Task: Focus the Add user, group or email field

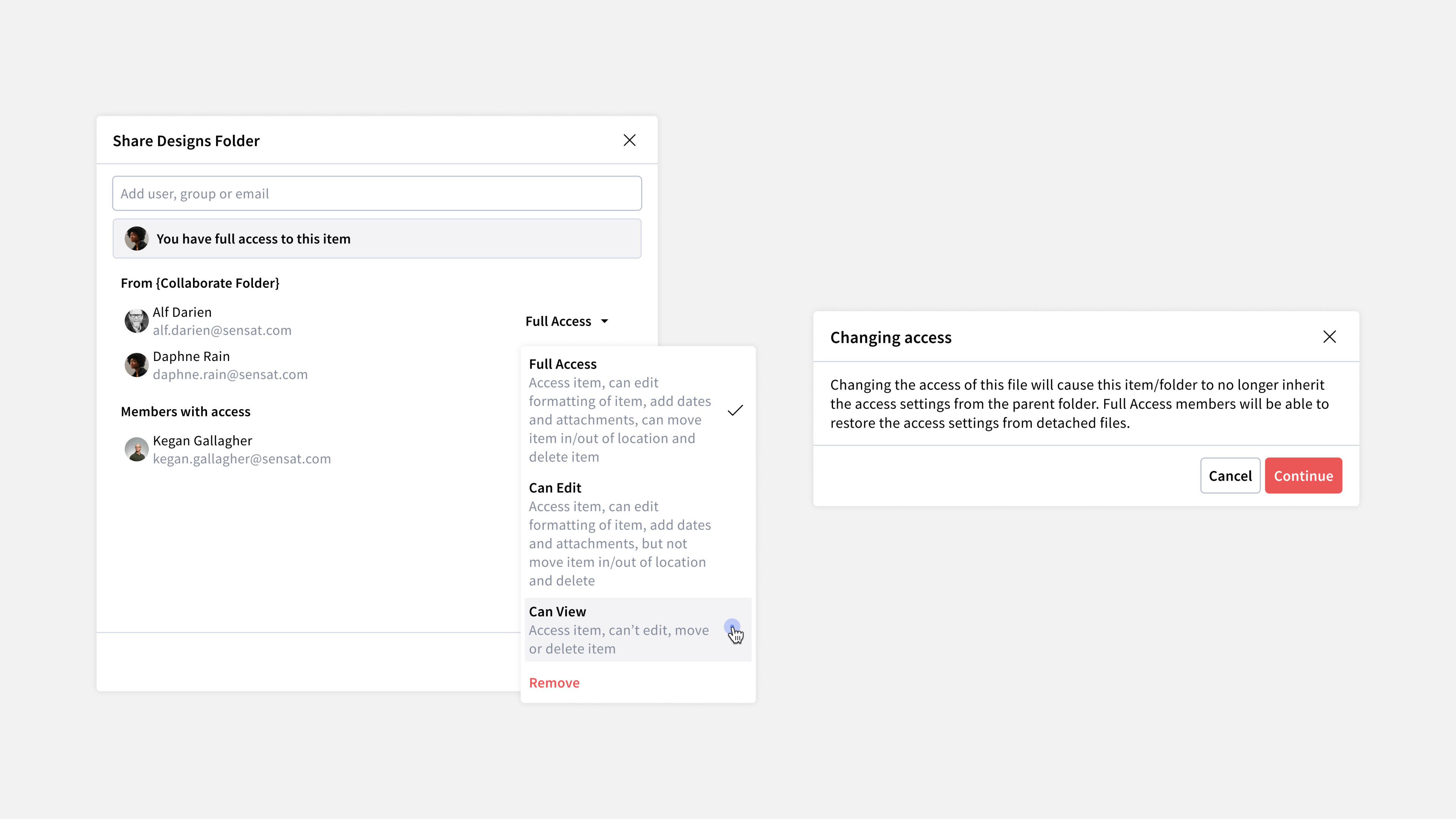Action: click(x=377, y=193)
